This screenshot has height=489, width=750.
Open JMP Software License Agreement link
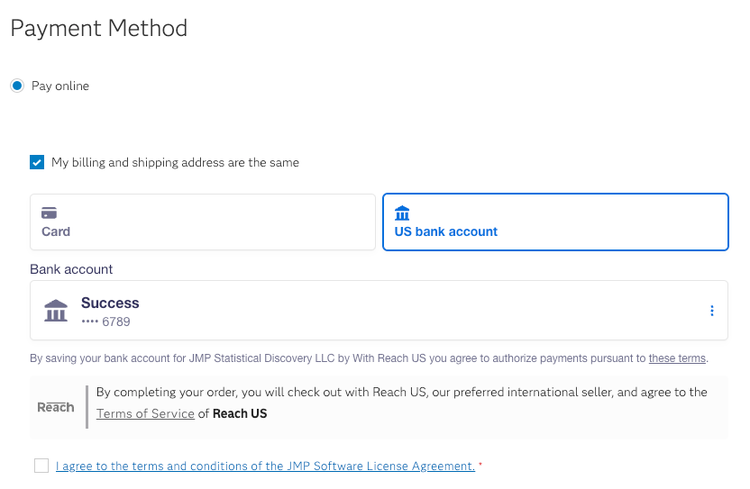click(x=265, y=466)
